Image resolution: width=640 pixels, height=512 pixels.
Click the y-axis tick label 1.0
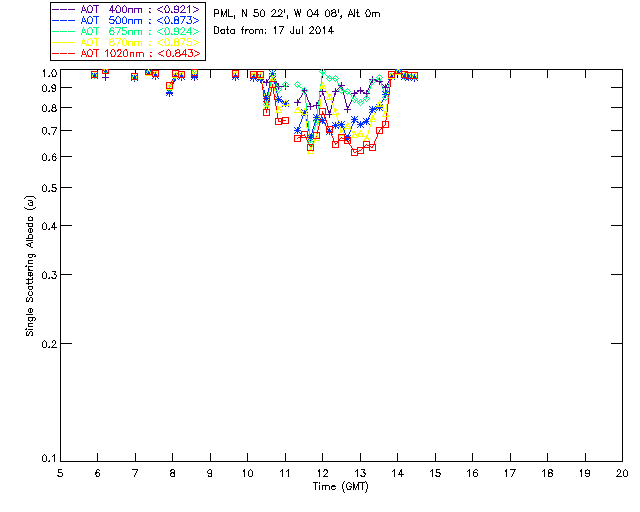[x=49, y=73]
